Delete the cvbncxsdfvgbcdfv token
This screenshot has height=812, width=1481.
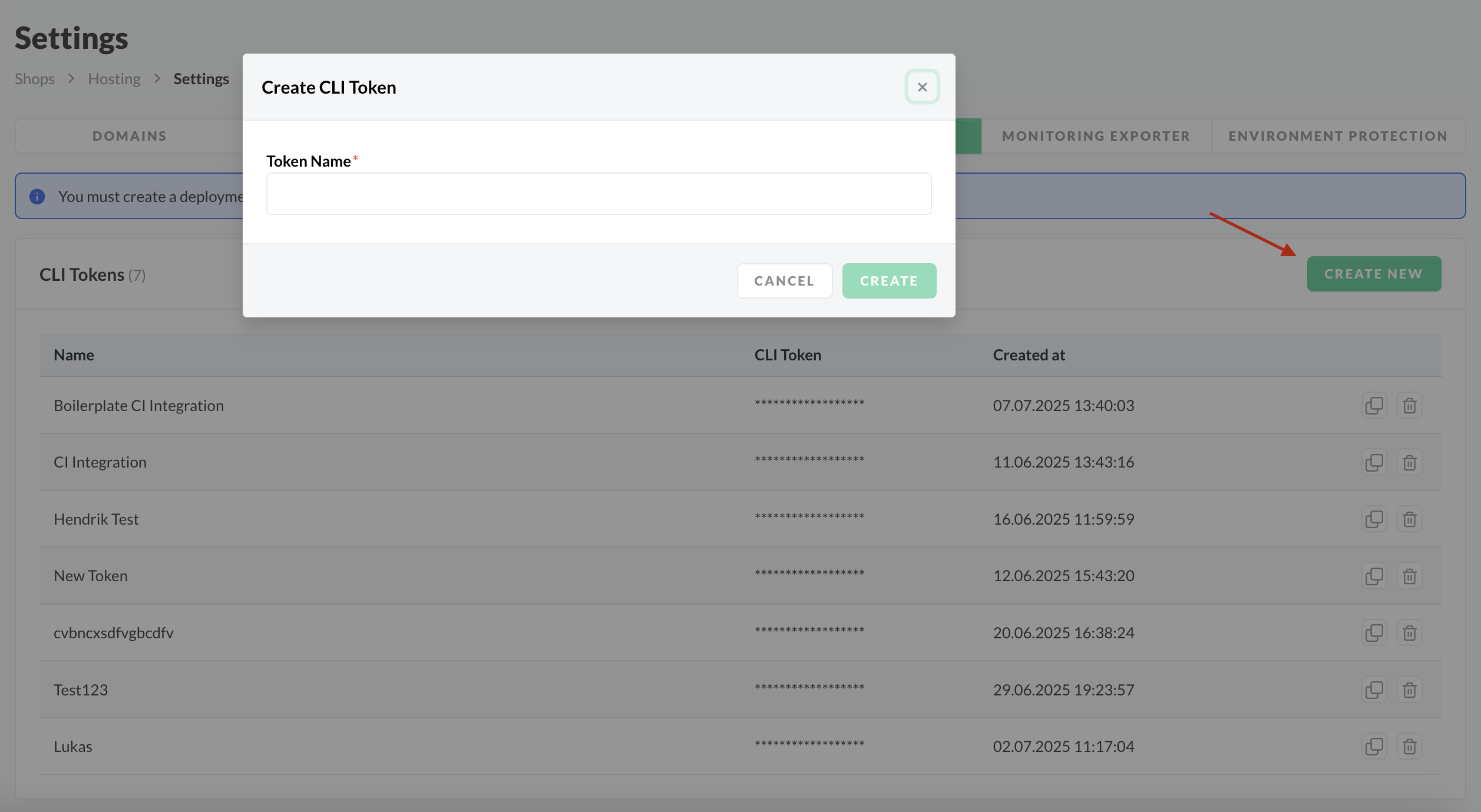(1409, 633)
